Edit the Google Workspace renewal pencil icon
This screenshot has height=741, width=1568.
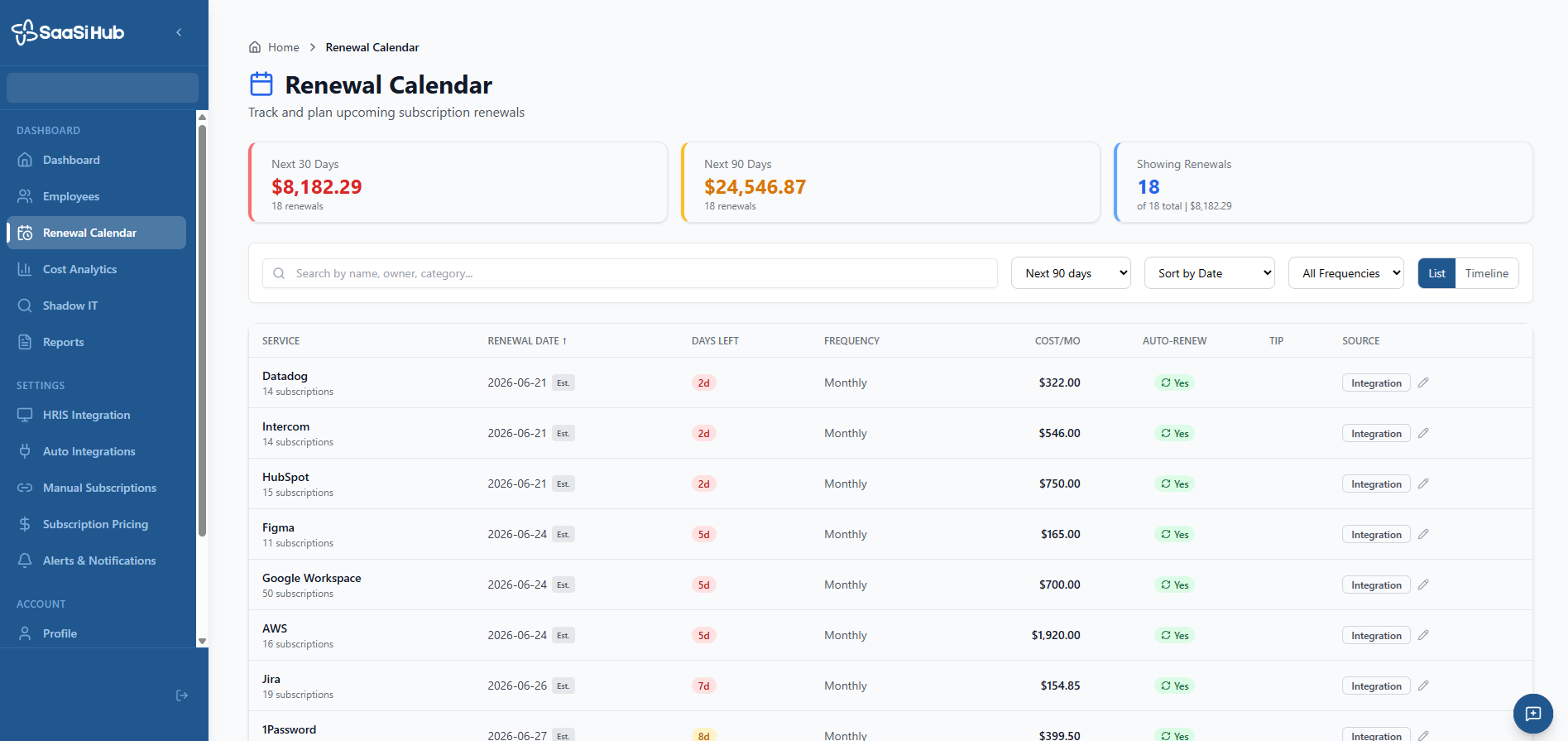click(x=1423, y=585)
